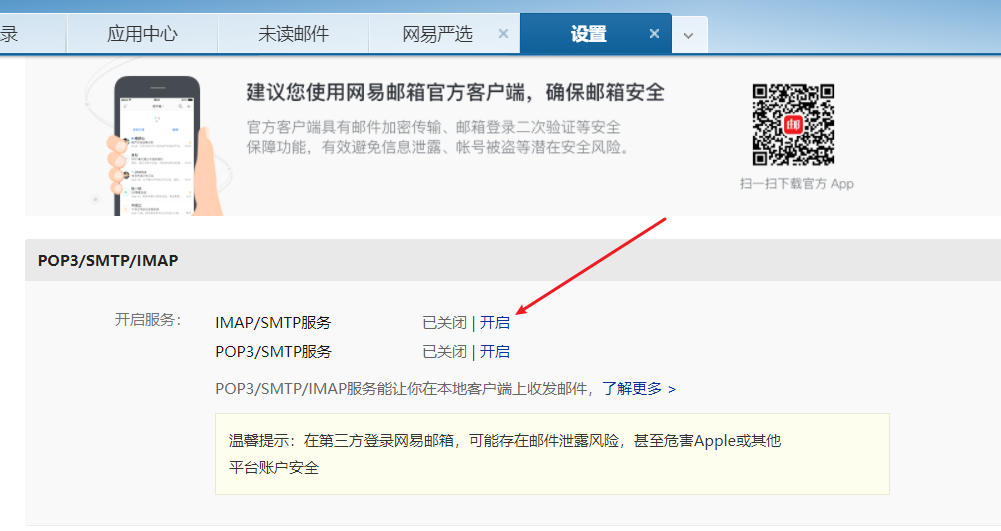Click the 已关闭 status for POP3/SMTP服务

[444, 352]
